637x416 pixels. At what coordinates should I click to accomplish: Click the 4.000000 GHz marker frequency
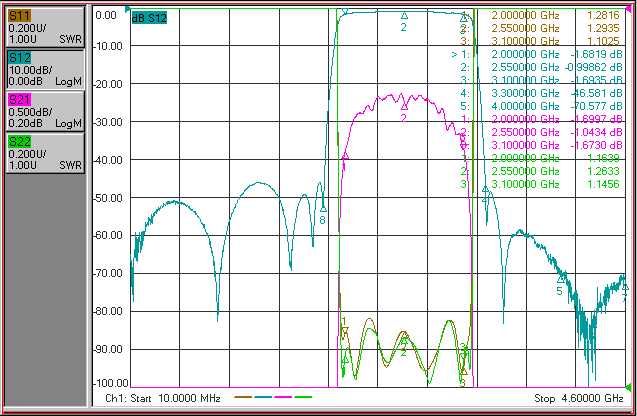pyautogui.click(x=525, y=106)
